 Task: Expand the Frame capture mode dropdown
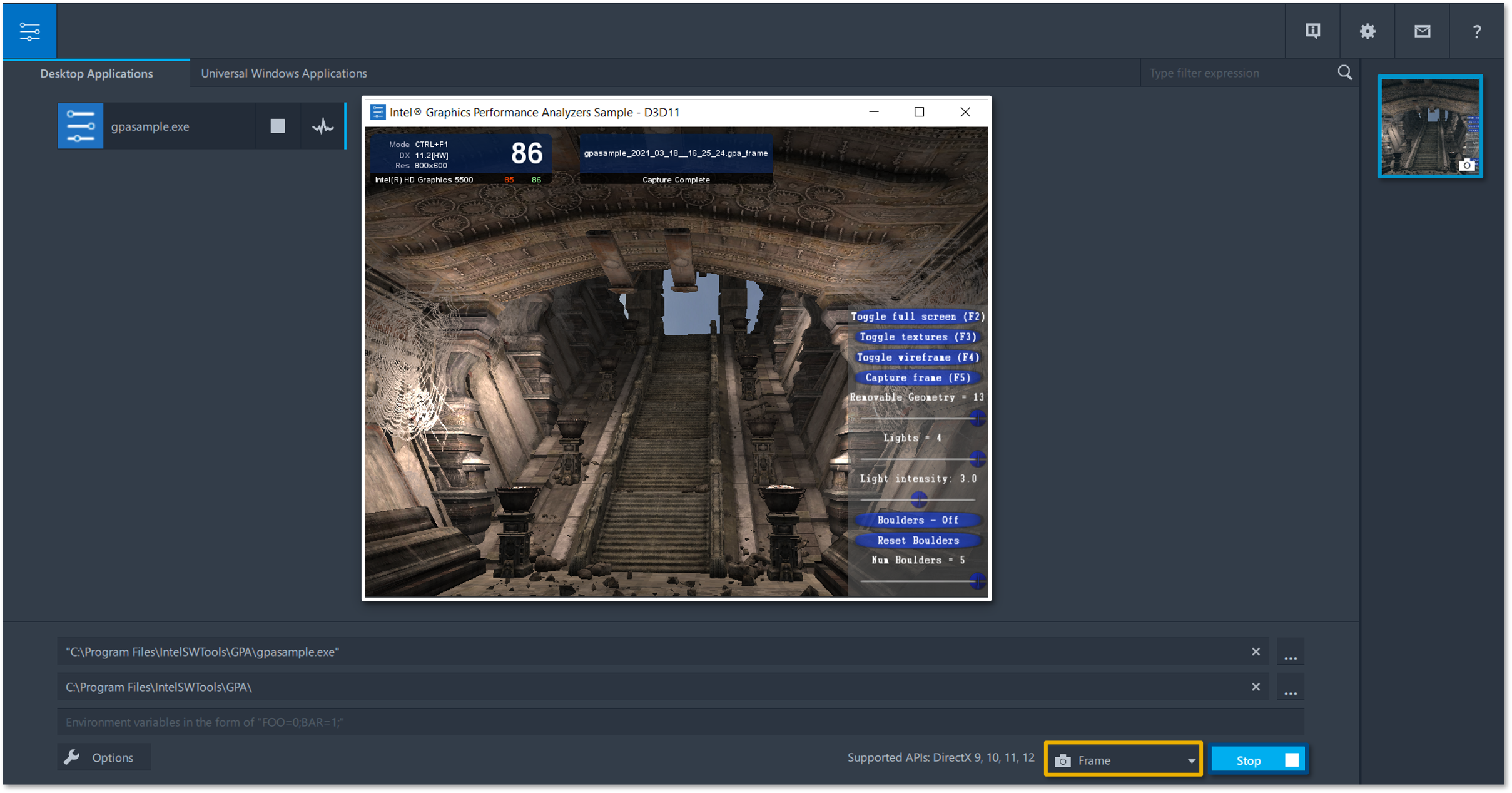click(1190, 760)
